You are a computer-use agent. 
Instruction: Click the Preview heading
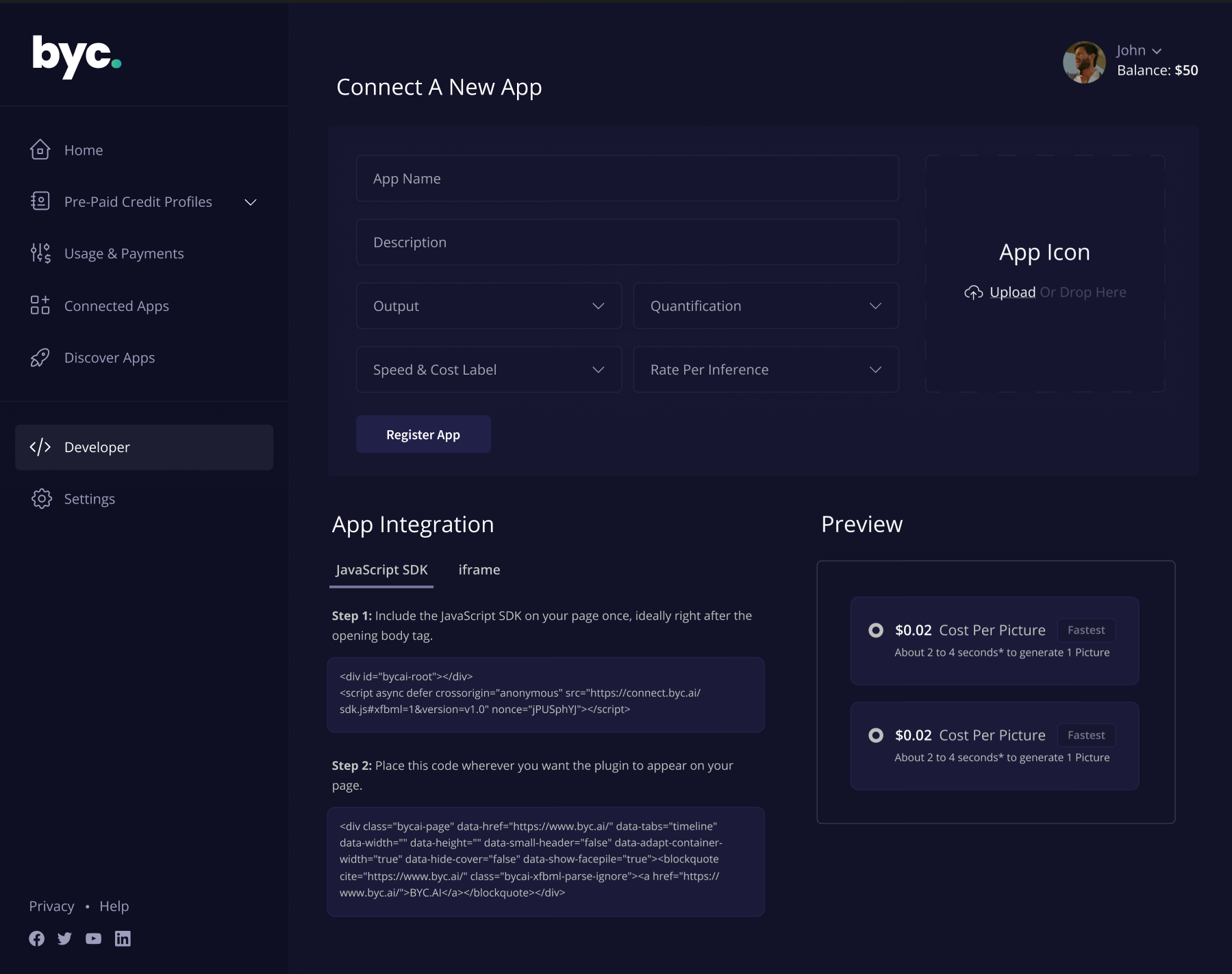[862, 524]
